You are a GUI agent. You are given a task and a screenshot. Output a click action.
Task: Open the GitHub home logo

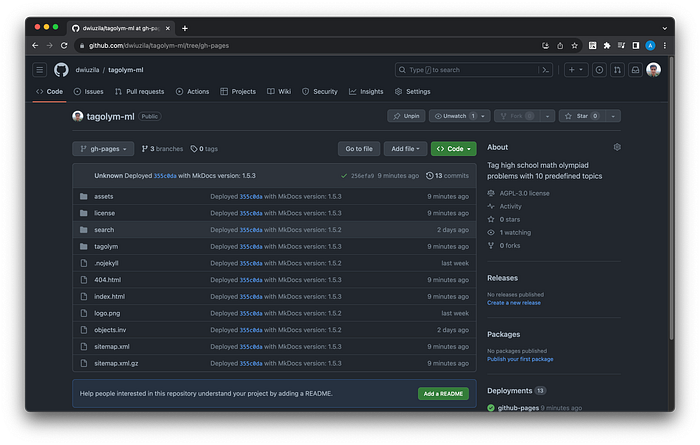(x=61, y=70)
